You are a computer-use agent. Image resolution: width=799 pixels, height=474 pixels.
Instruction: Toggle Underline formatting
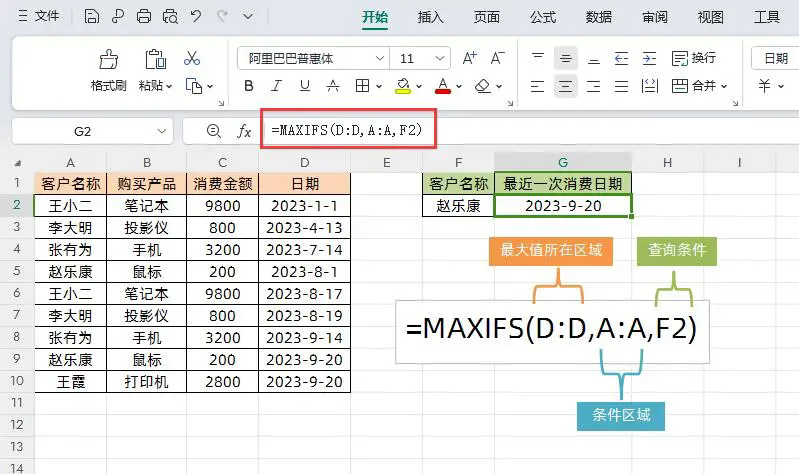click(x=305, y=86)
